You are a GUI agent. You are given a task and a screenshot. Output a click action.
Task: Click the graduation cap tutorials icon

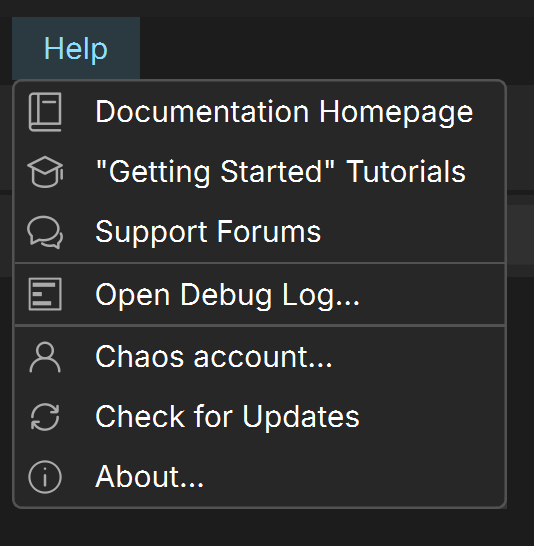coord(45,172)
